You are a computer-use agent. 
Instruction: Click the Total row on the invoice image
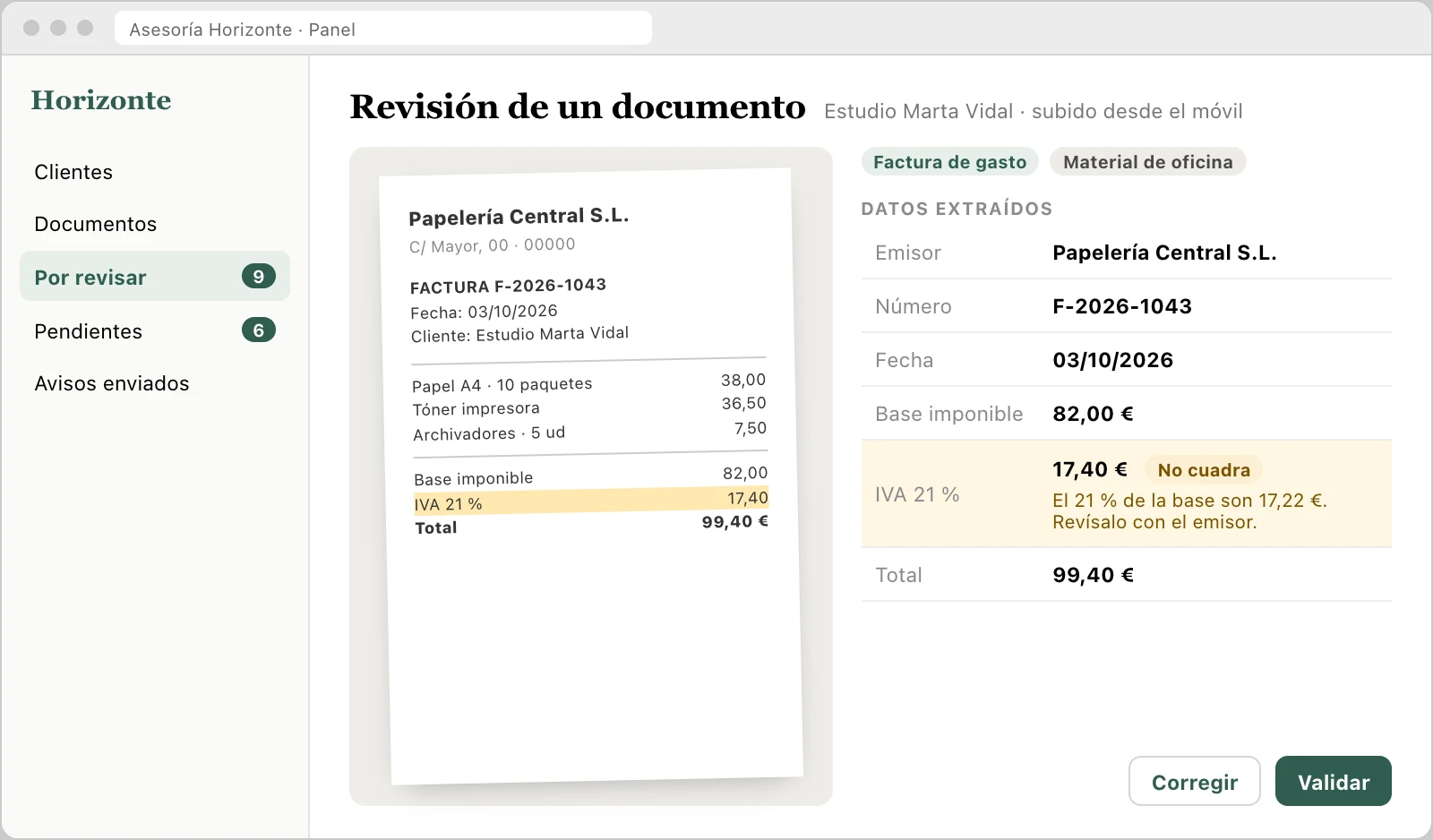tap(591, 525)
